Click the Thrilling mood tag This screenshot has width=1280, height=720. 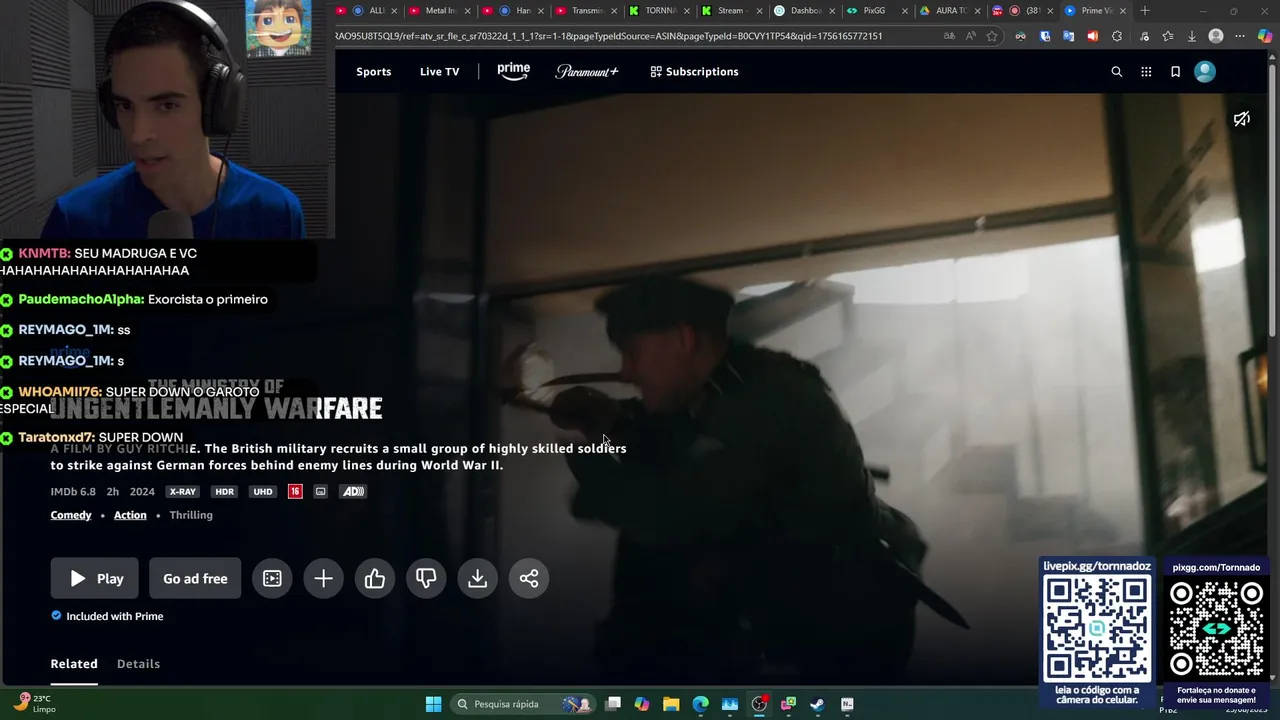[x=191, y=515]
